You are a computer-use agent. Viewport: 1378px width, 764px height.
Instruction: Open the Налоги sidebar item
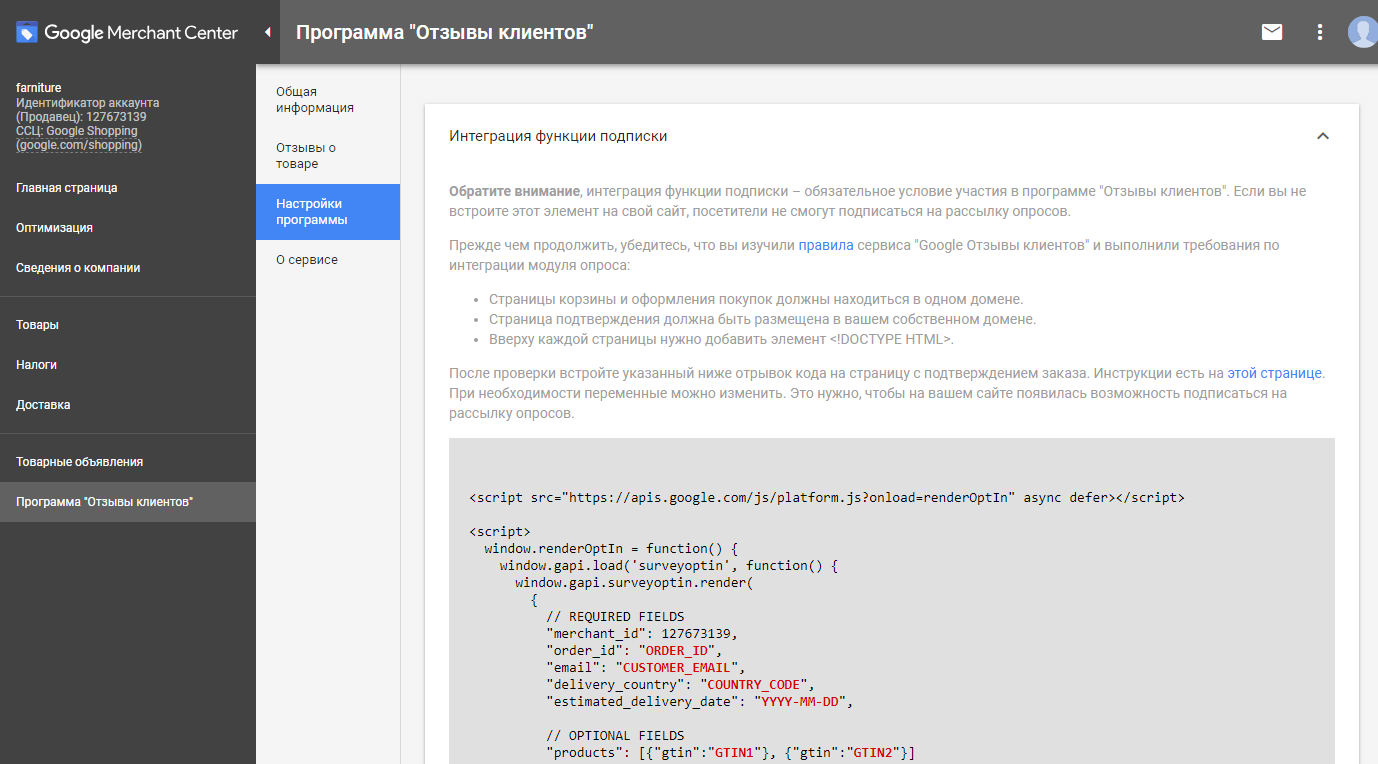tap(36, 365)
